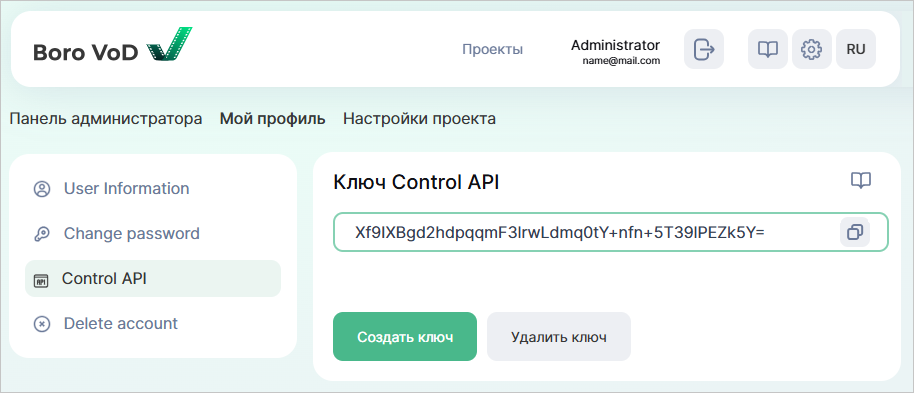Copy the API key using the copy icon
Viewport: 914px width, 393px height.
(x=855, y=233)
